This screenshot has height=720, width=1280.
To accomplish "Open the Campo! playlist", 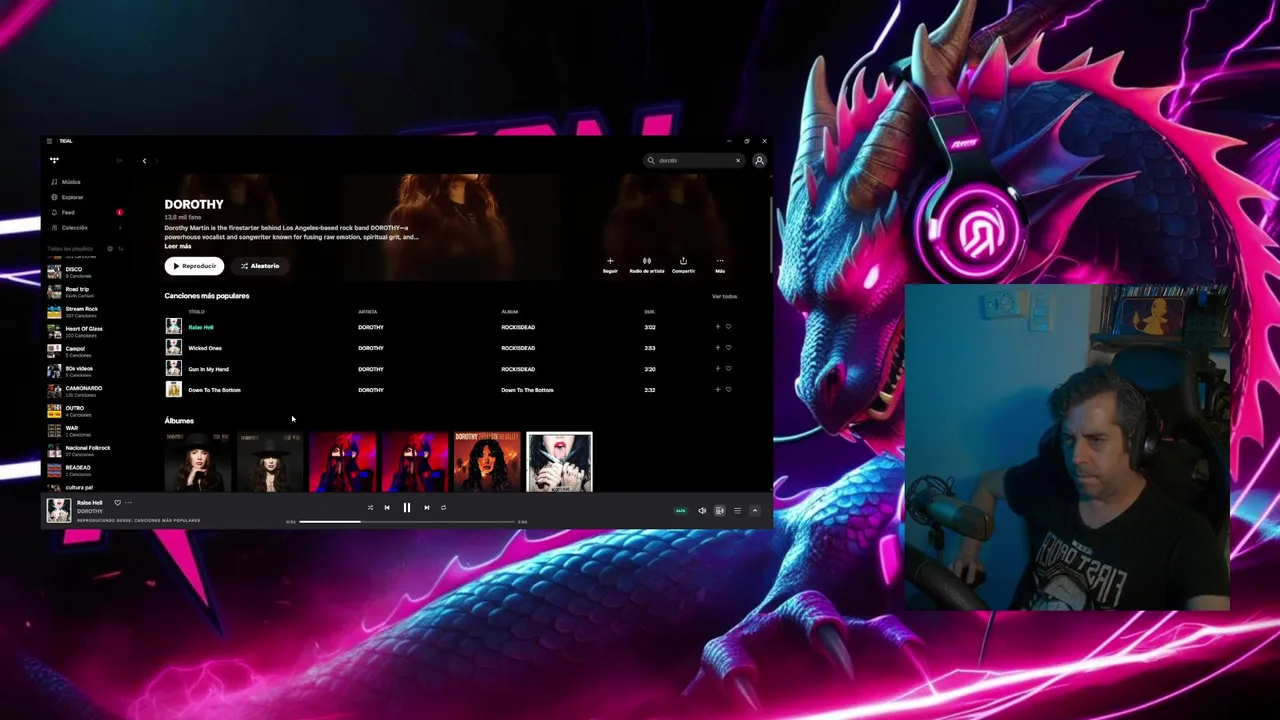I will (84, 351).
